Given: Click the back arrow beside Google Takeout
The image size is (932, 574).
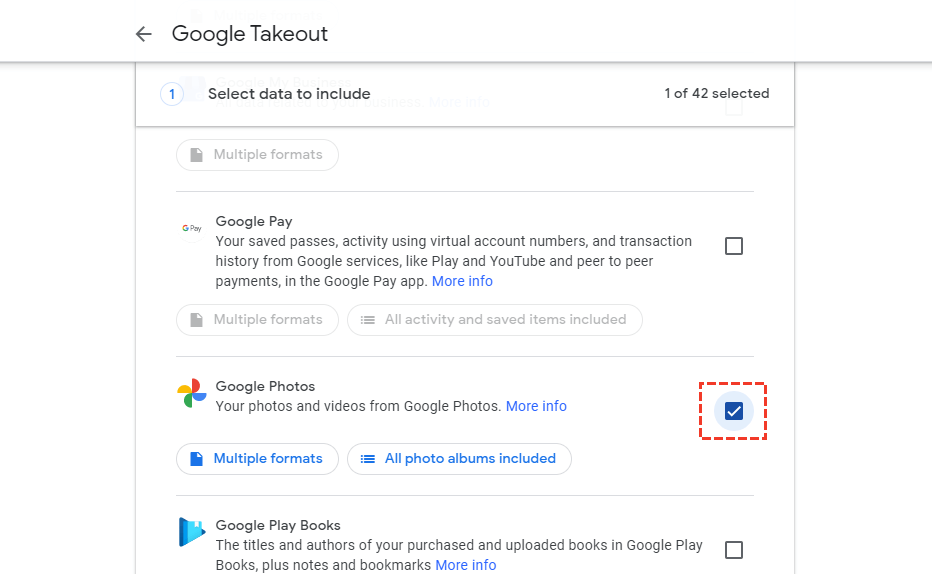Looking at the screenshot, I should coord(144,34).
